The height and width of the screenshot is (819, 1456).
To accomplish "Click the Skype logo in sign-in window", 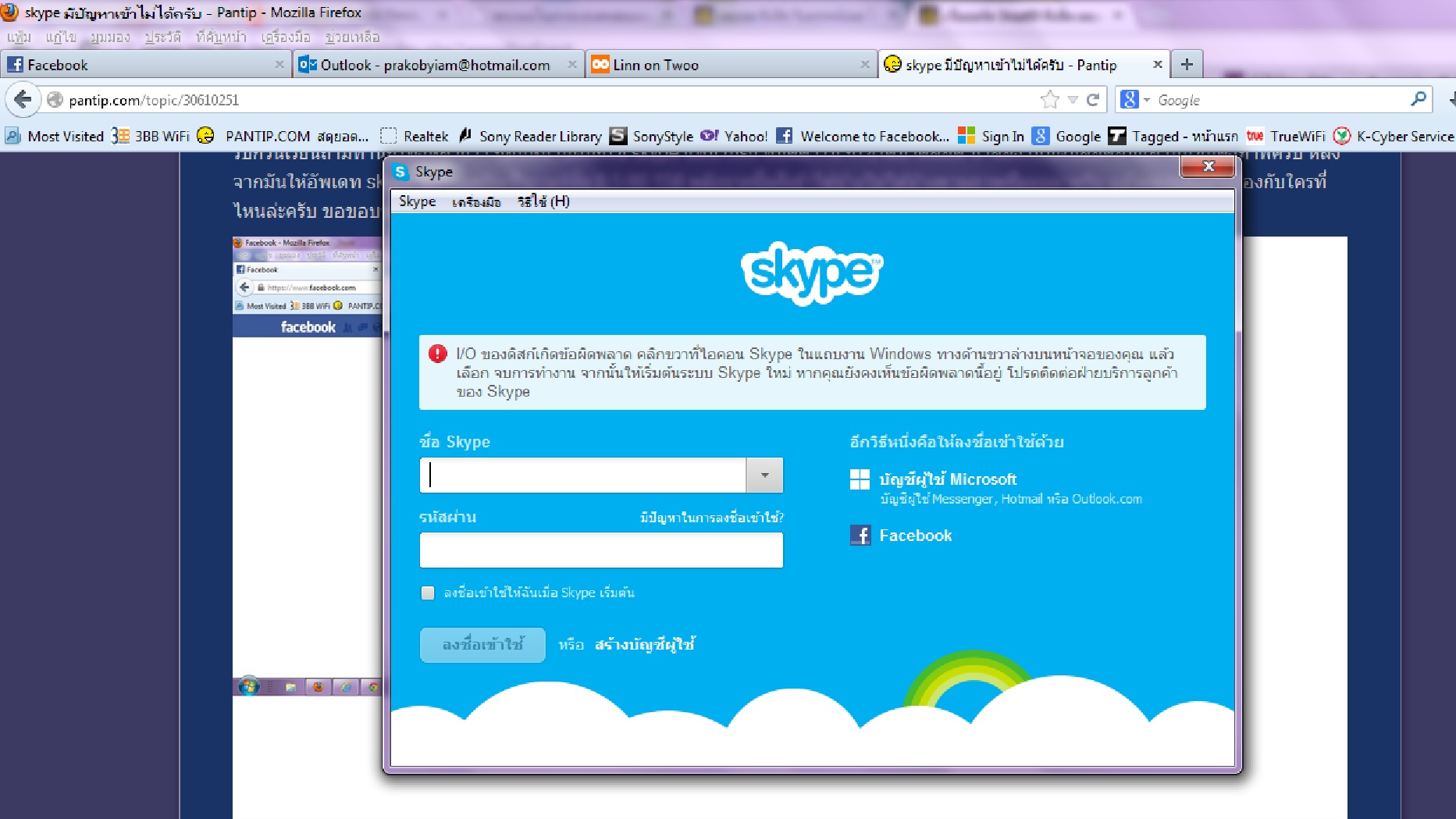I will (x=812, y=272).
